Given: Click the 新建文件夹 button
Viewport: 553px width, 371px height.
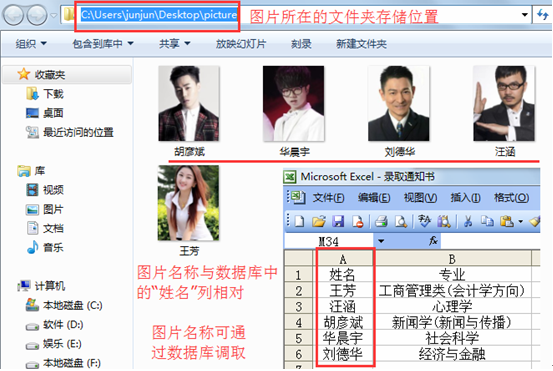Looking at the screenshot, I should tap(361, 44).
